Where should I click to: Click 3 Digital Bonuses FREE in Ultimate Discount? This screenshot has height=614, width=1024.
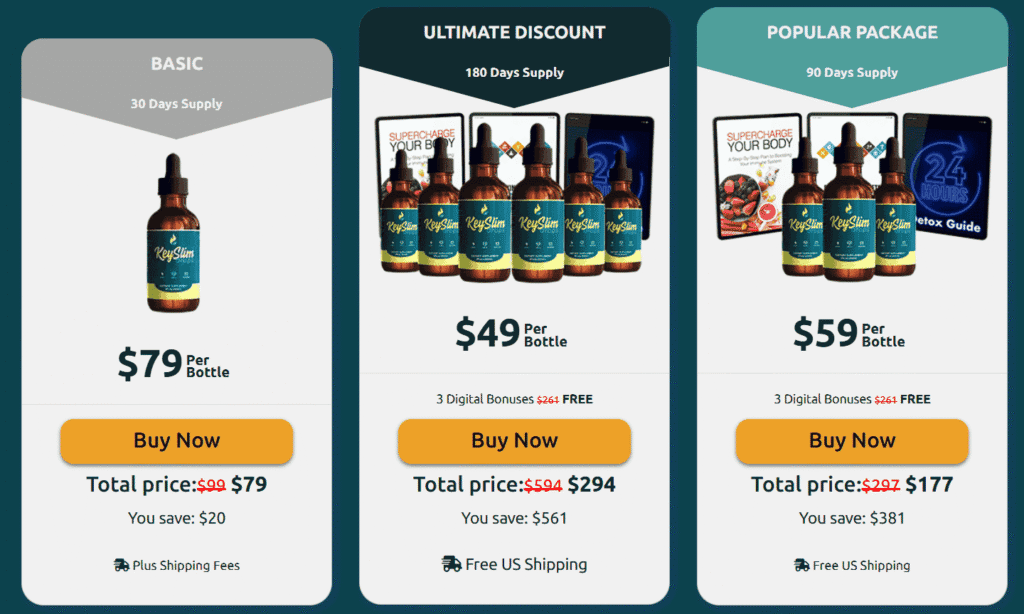coord(514,399)
